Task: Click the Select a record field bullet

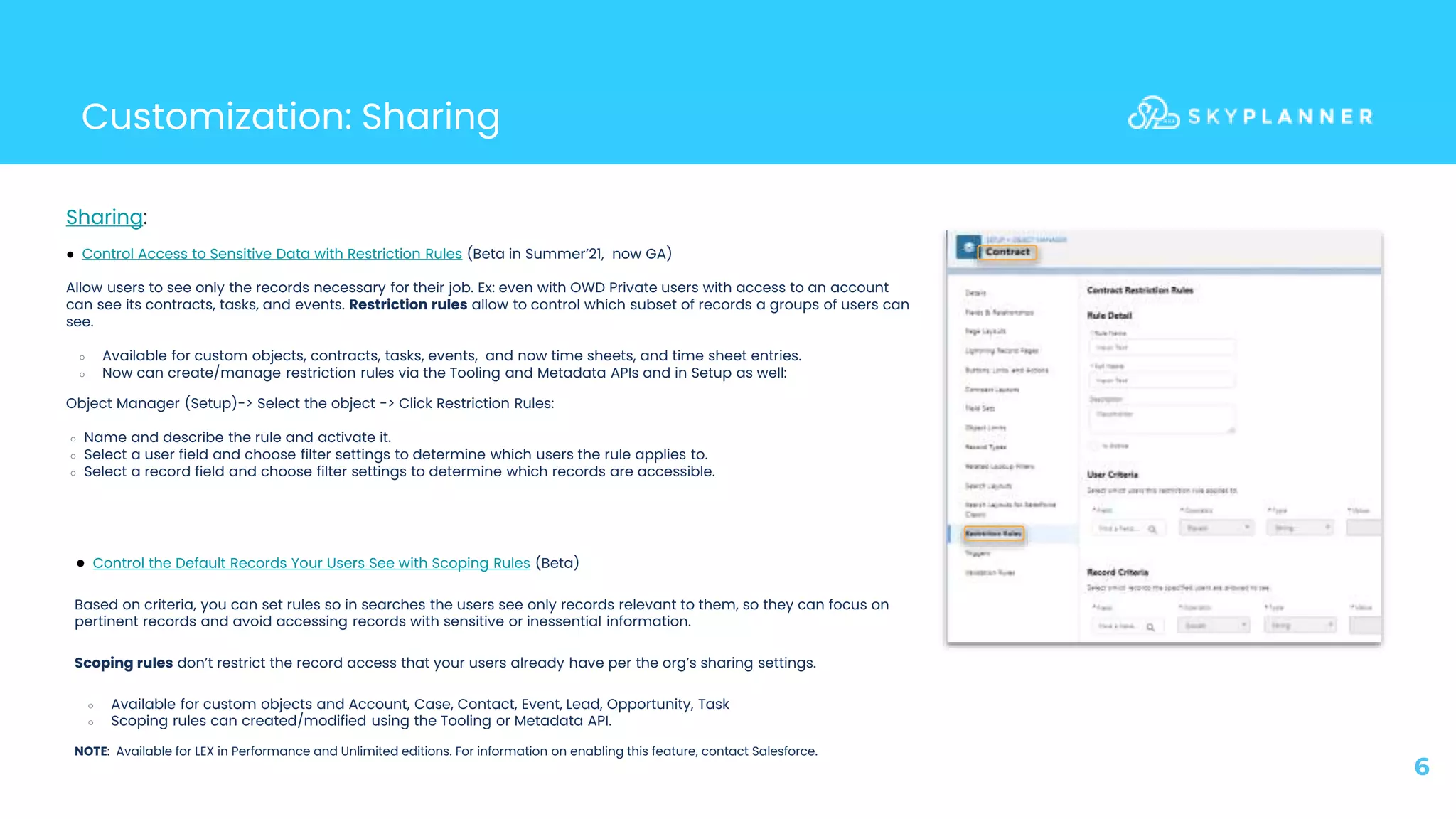Action: click(x=400, y=472)
